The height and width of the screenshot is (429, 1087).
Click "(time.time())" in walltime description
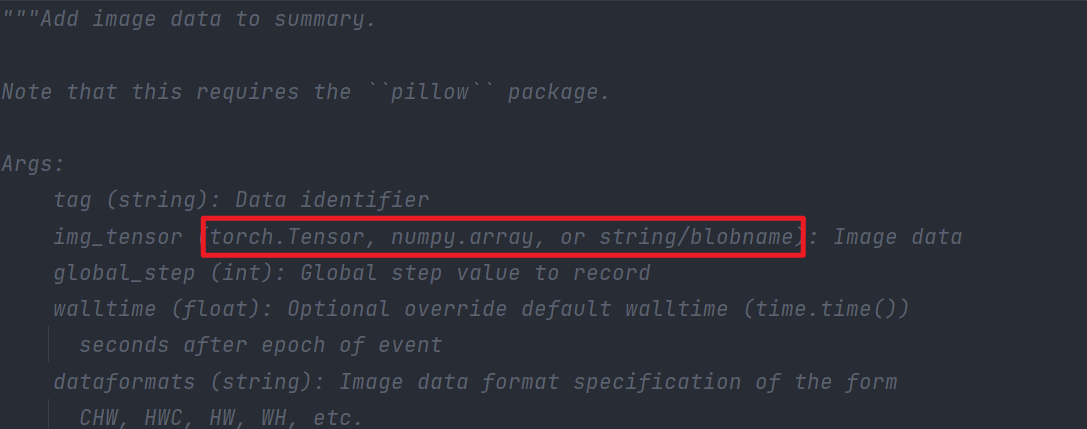(826, 309)
